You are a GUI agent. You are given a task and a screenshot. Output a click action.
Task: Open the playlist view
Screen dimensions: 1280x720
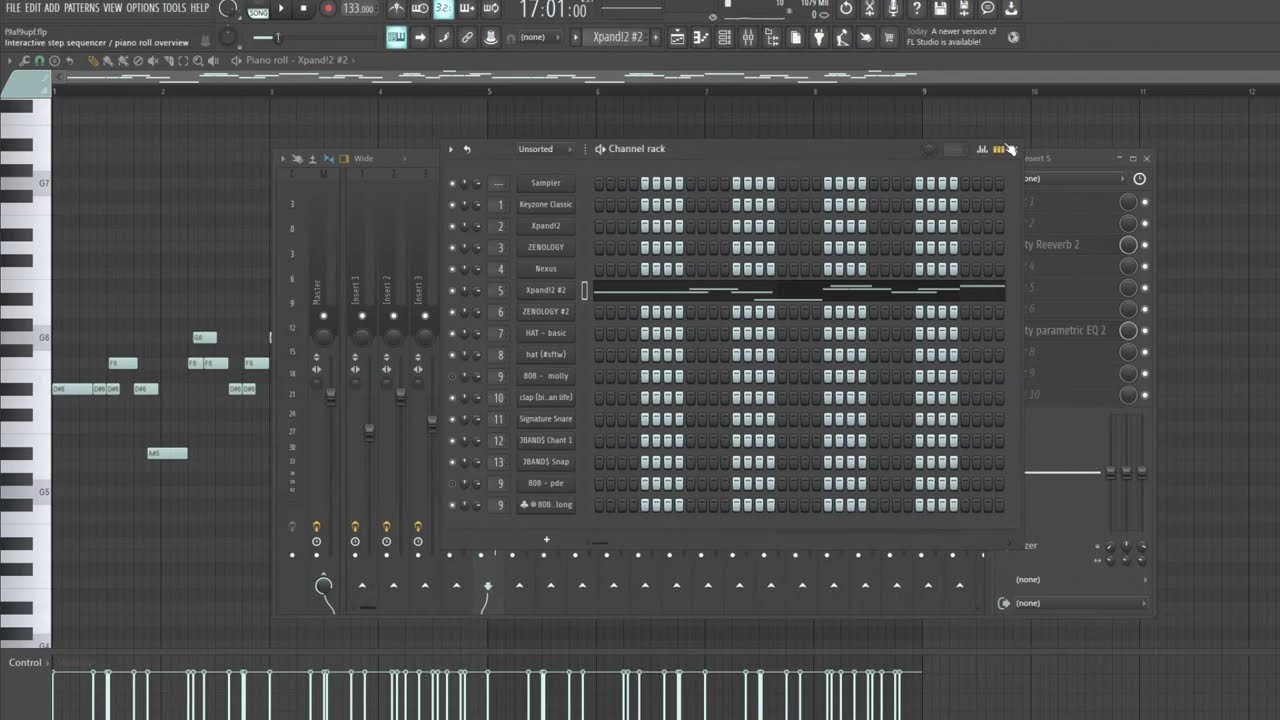(678, 38)
